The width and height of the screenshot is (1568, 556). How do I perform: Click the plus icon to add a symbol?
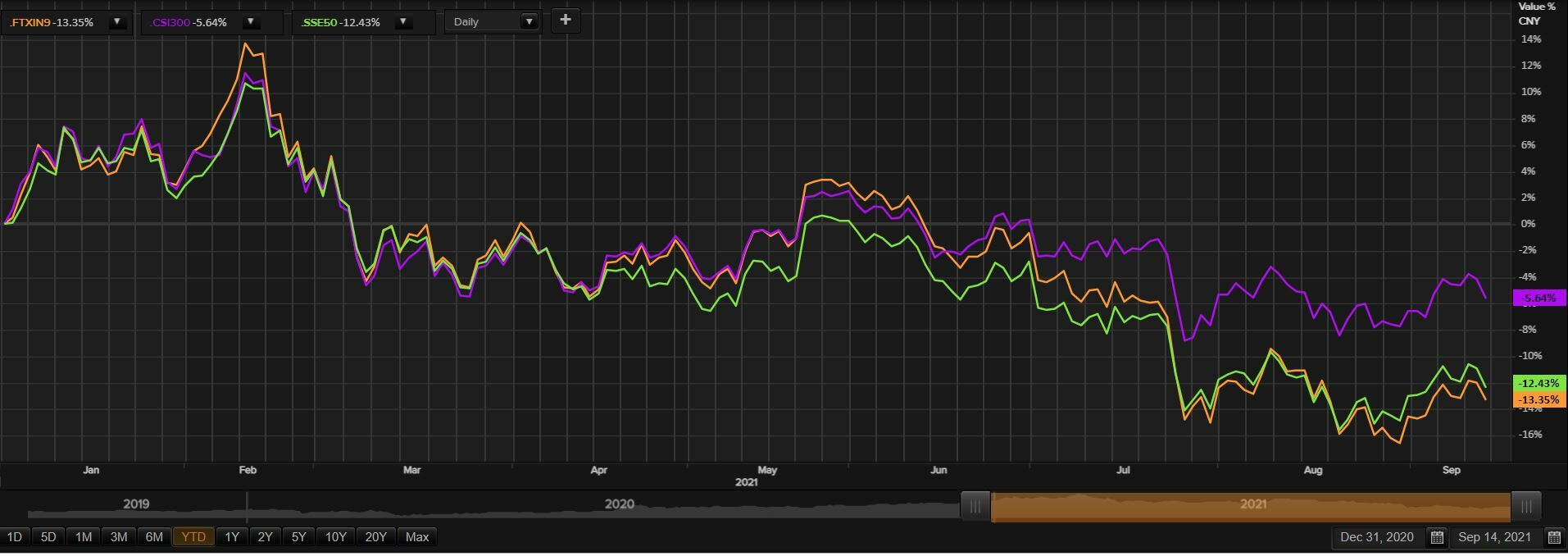tap(565, 21)
